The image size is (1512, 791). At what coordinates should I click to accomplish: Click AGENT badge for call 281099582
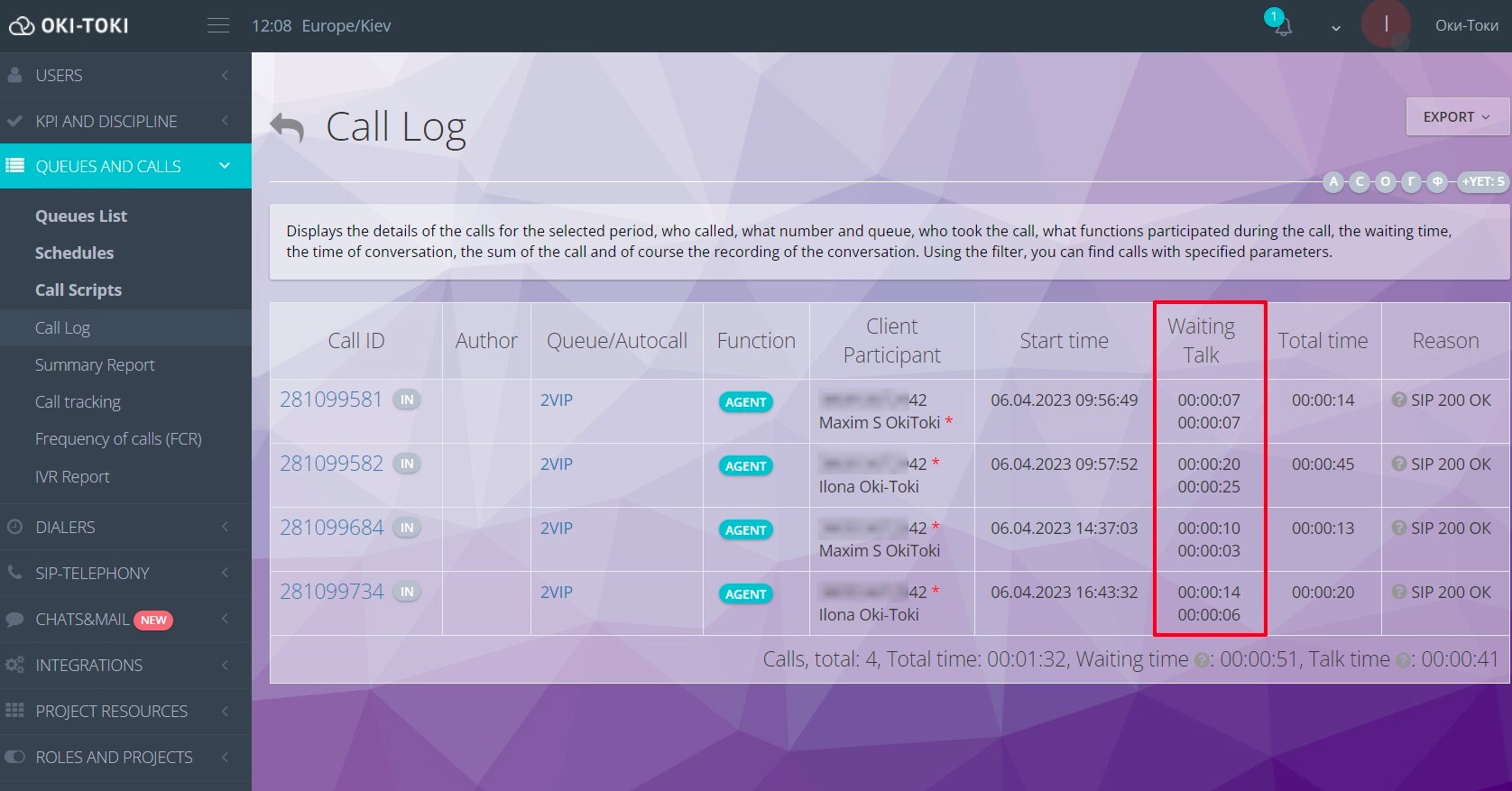(746, 465)
